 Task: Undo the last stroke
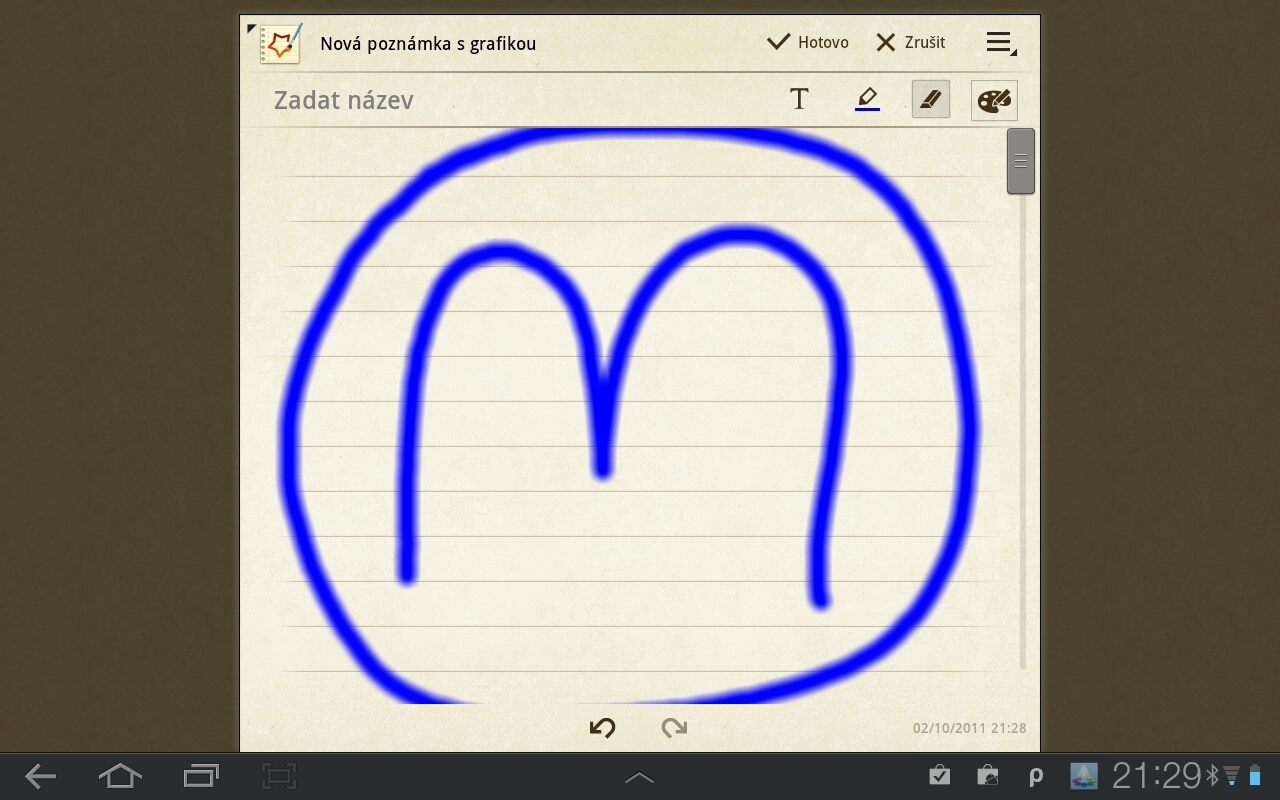[602, 728]
